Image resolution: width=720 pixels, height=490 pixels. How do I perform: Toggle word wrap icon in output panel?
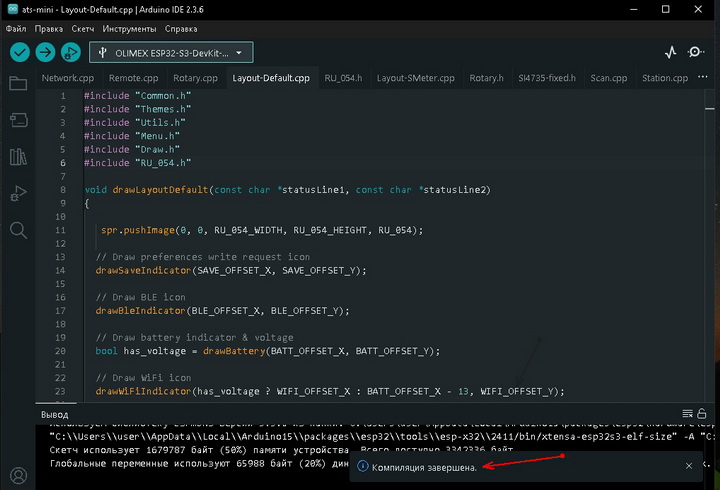[x=687, y=414]
